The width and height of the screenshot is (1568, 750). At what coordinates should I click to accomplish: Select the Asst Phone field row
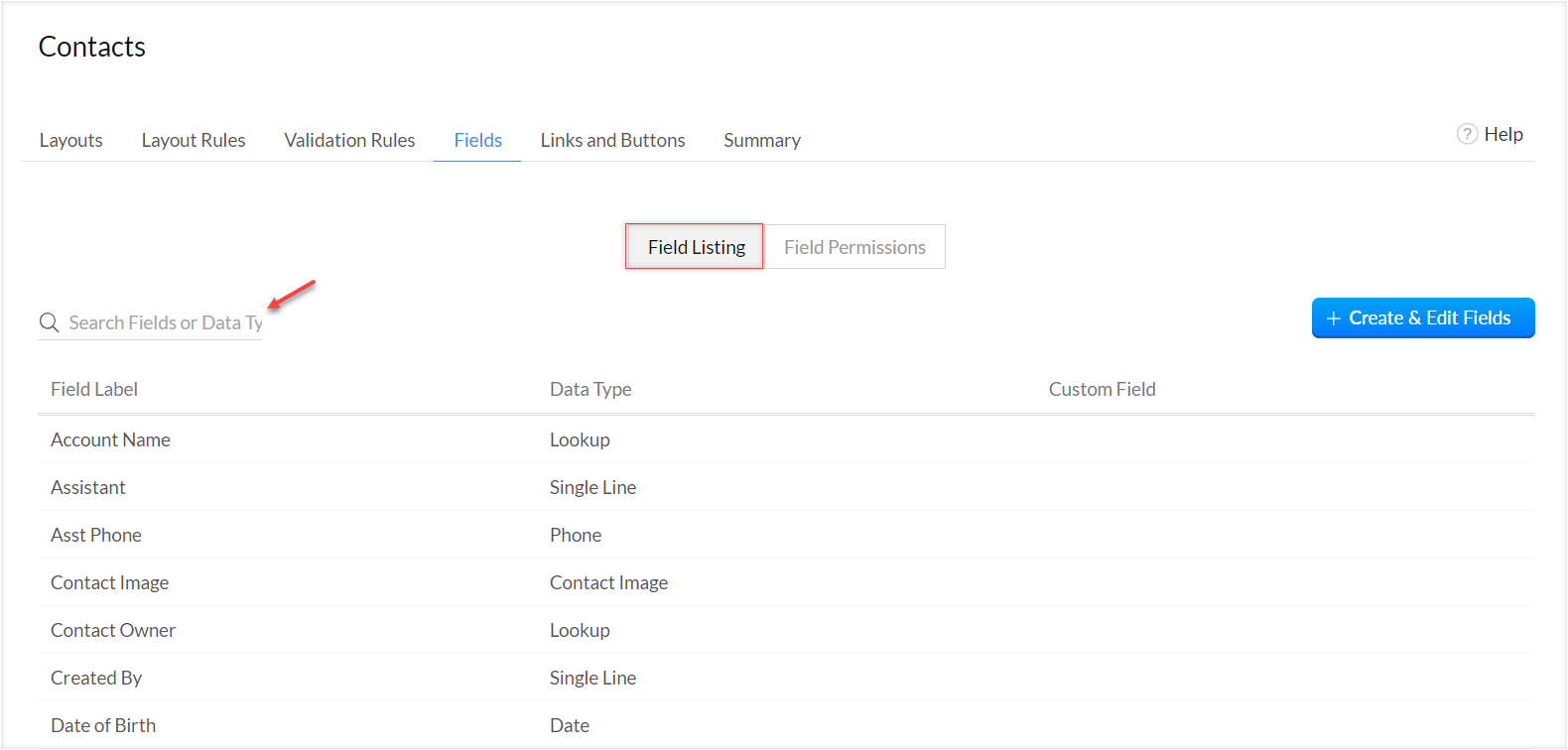point(96,535)
